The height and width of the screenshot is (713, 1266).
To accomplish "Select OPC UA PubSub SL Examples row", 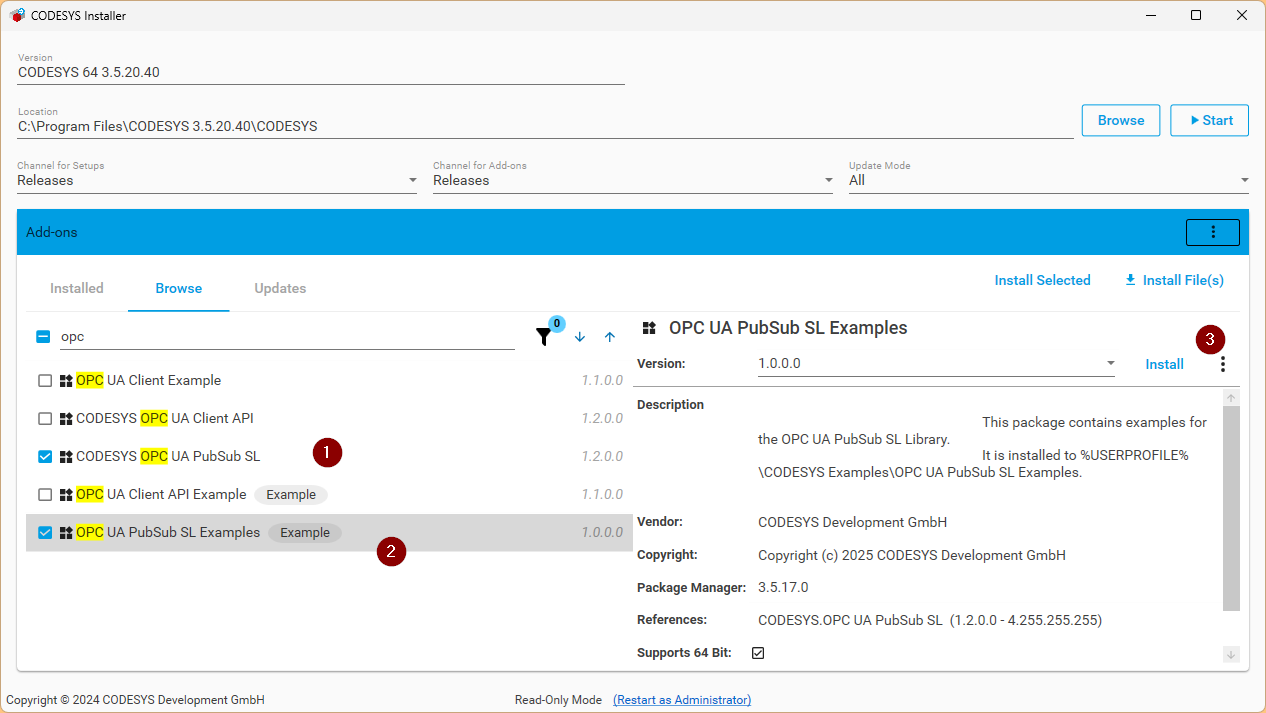I will pyautogui.click(x=329, y=533).
